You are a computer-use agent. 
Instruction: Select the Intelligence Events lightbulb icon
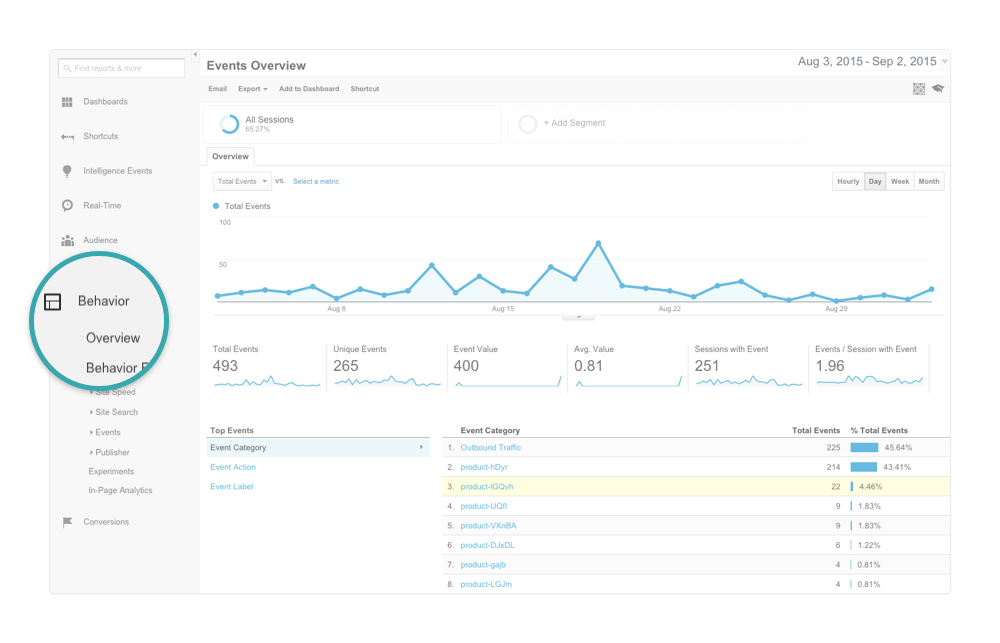pyautogui.click(x=67, y=171)
